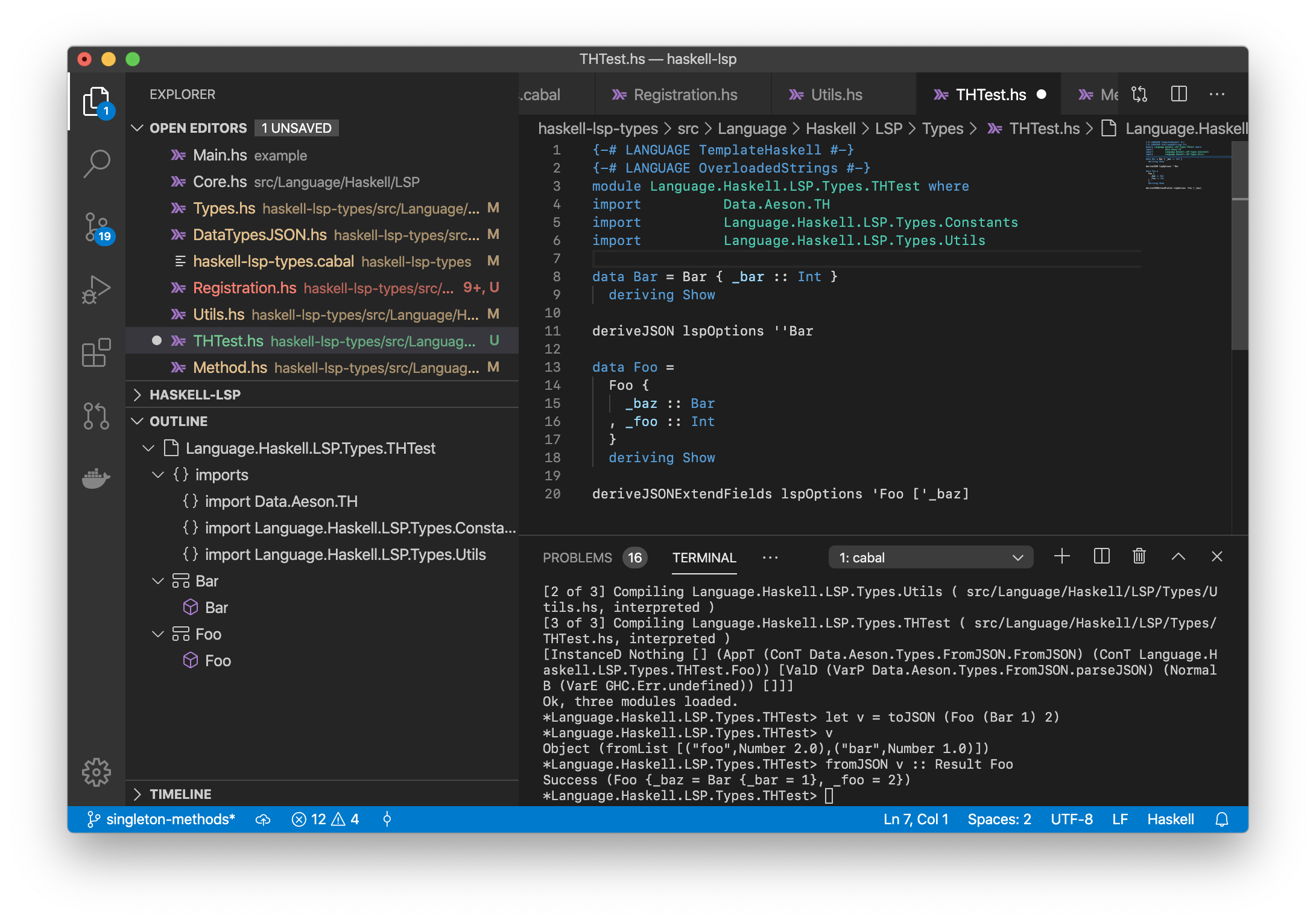Open Method.hs in open editors

pos(322,367)
